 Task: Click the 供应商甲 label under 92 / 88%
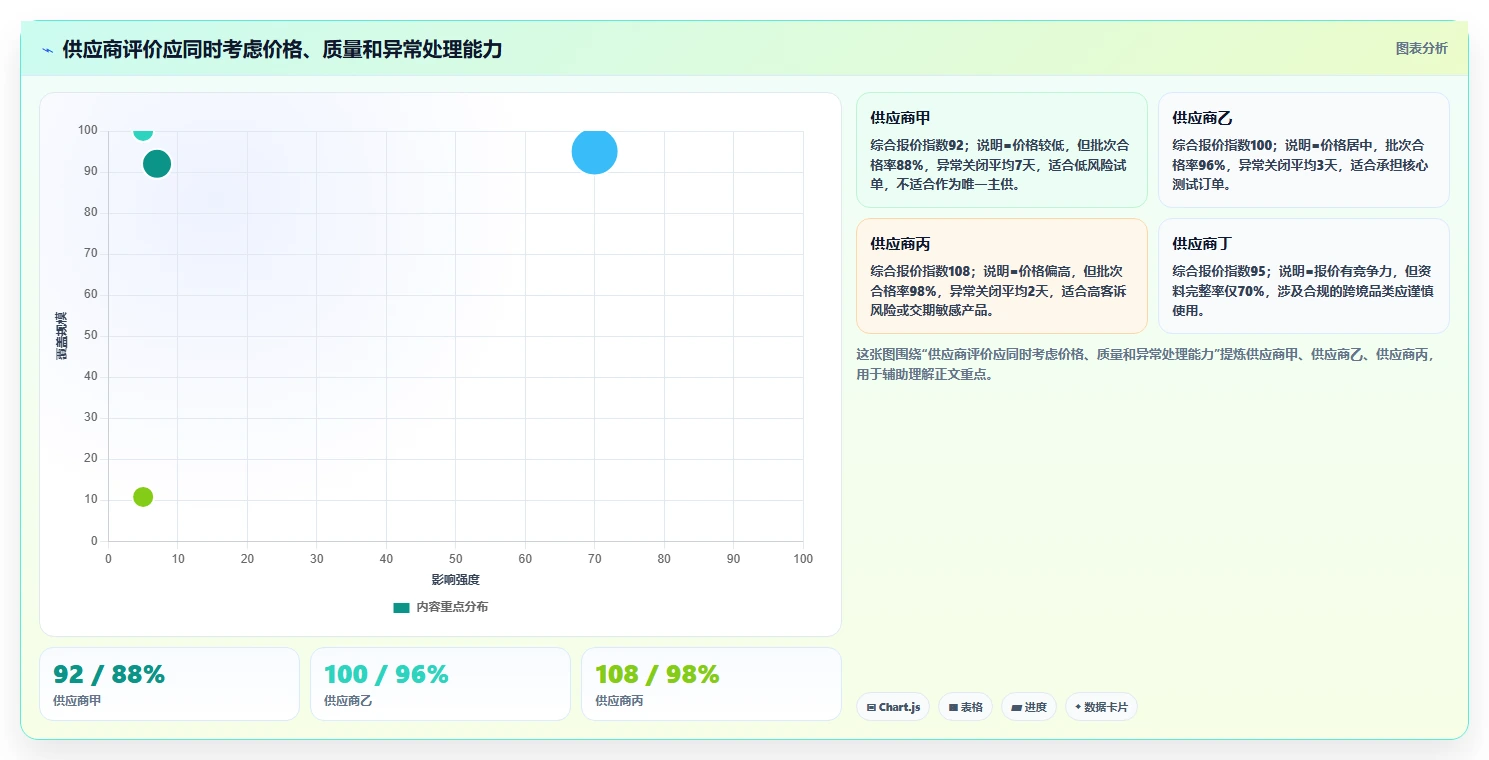77,701
